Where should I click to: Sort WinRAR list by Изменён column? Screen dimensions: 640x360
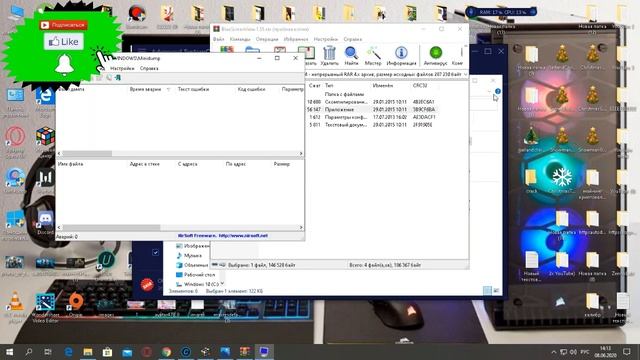click(x=383, y=86)
